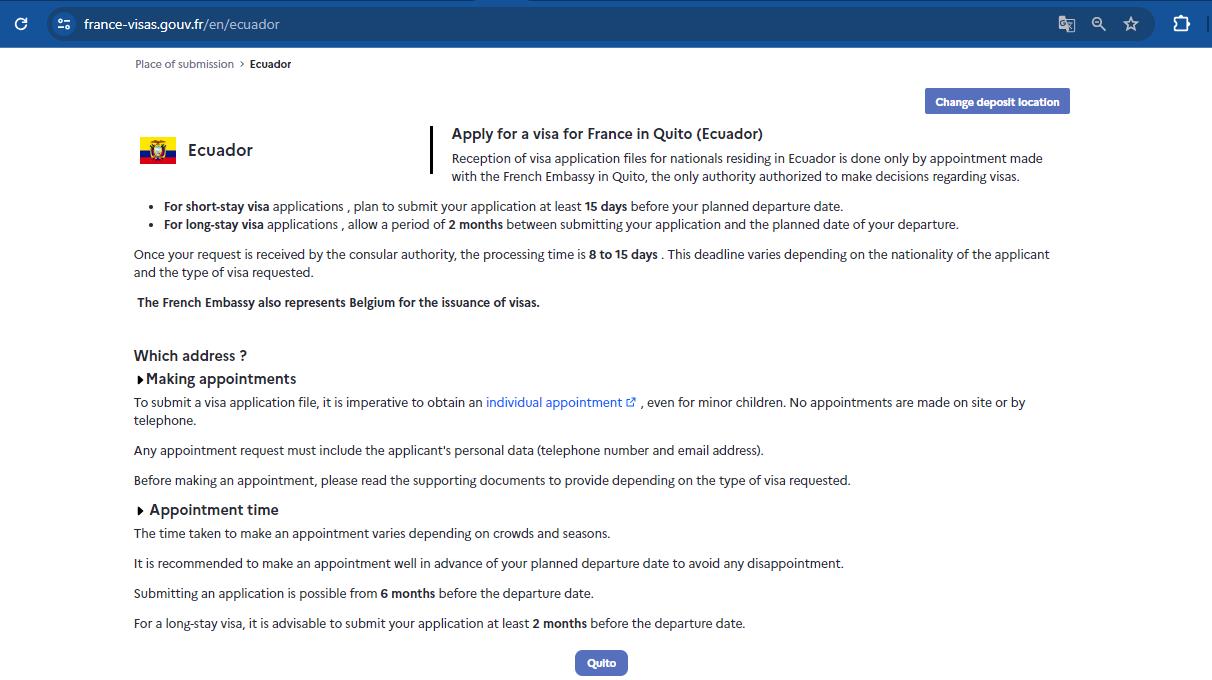Click the Which address ? heading
1212x680 pixels.
pyautogui.click(x=190, y=356)
